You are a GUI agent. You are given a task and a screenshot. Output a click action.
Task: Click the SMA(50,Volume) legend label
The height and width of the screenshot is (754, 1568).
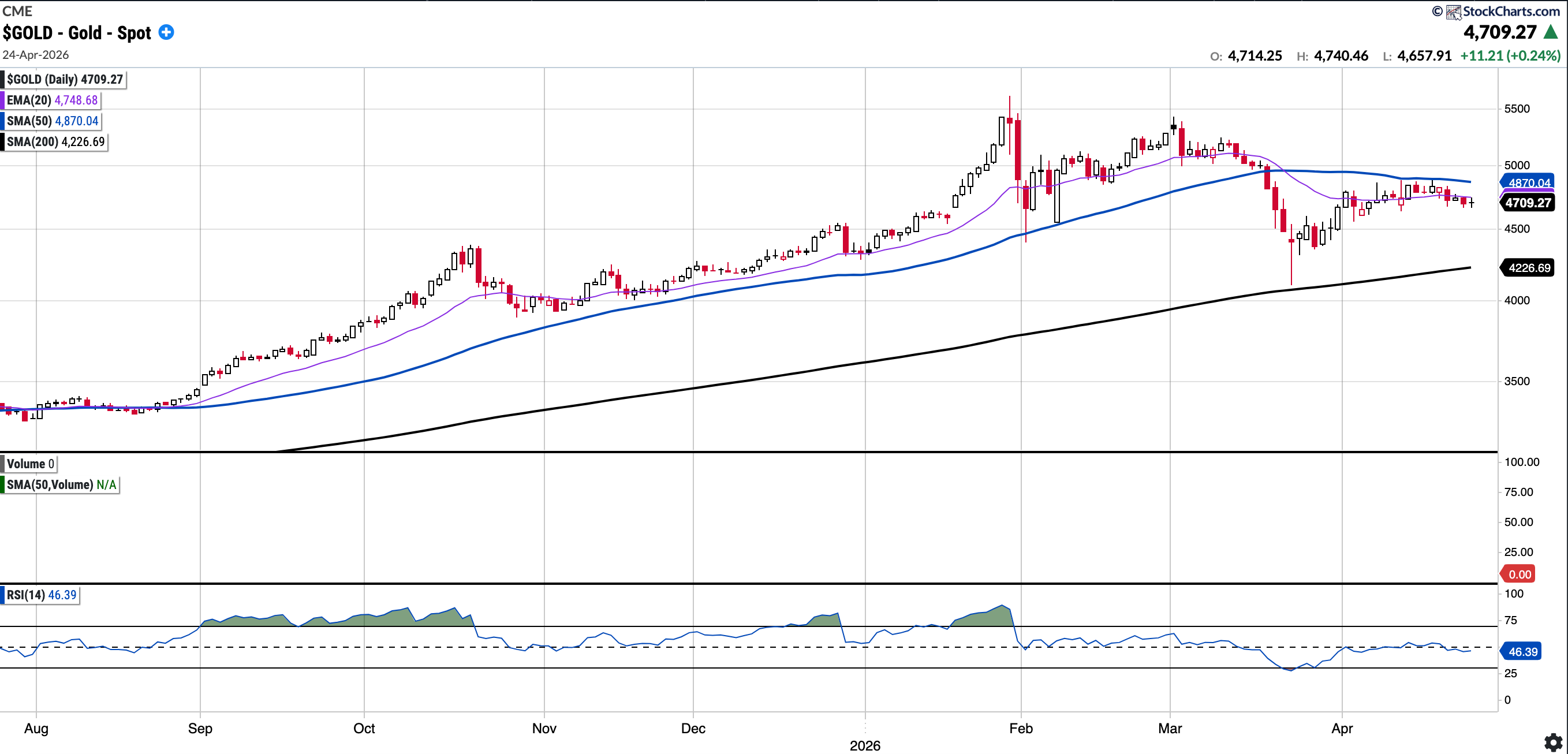click(61, 484)
